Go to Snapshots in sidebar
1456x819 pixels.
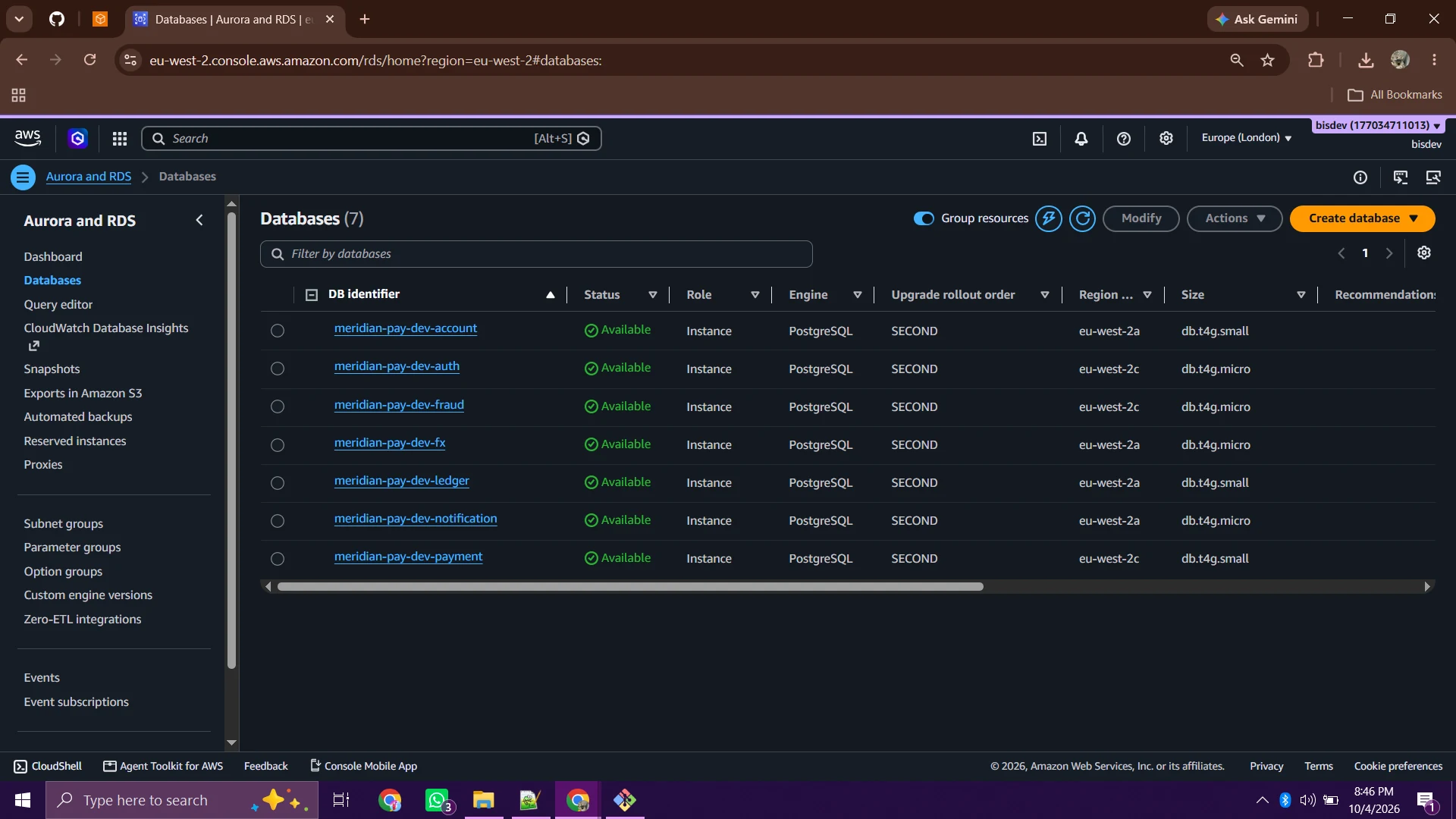52,369
